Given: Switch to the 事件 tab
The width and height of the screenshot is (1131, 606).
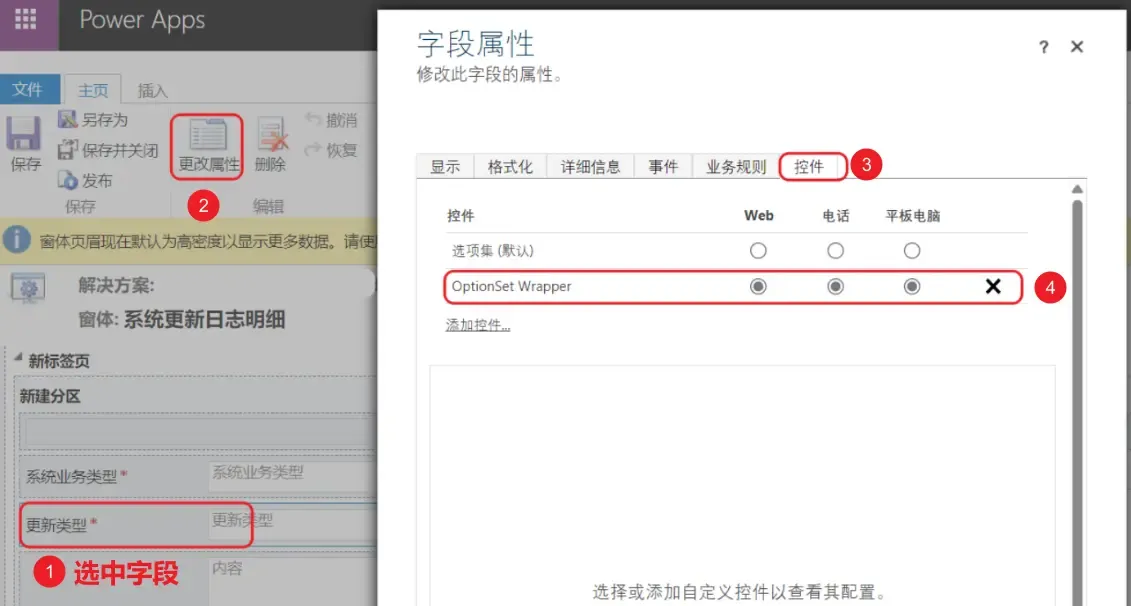Looking at the screenshot, I should 663,166.
